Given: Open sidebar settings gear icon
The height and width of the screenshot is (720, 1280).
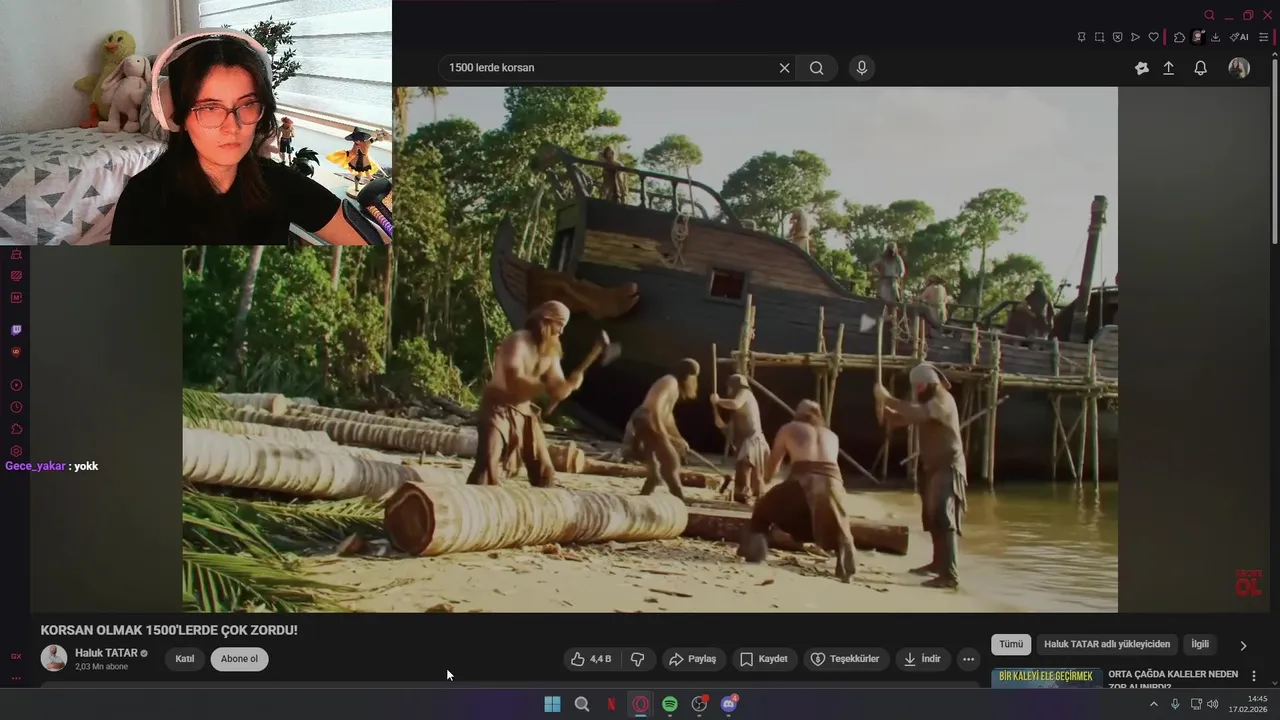Looking at the screenshot, I should [x=16, y=451].
